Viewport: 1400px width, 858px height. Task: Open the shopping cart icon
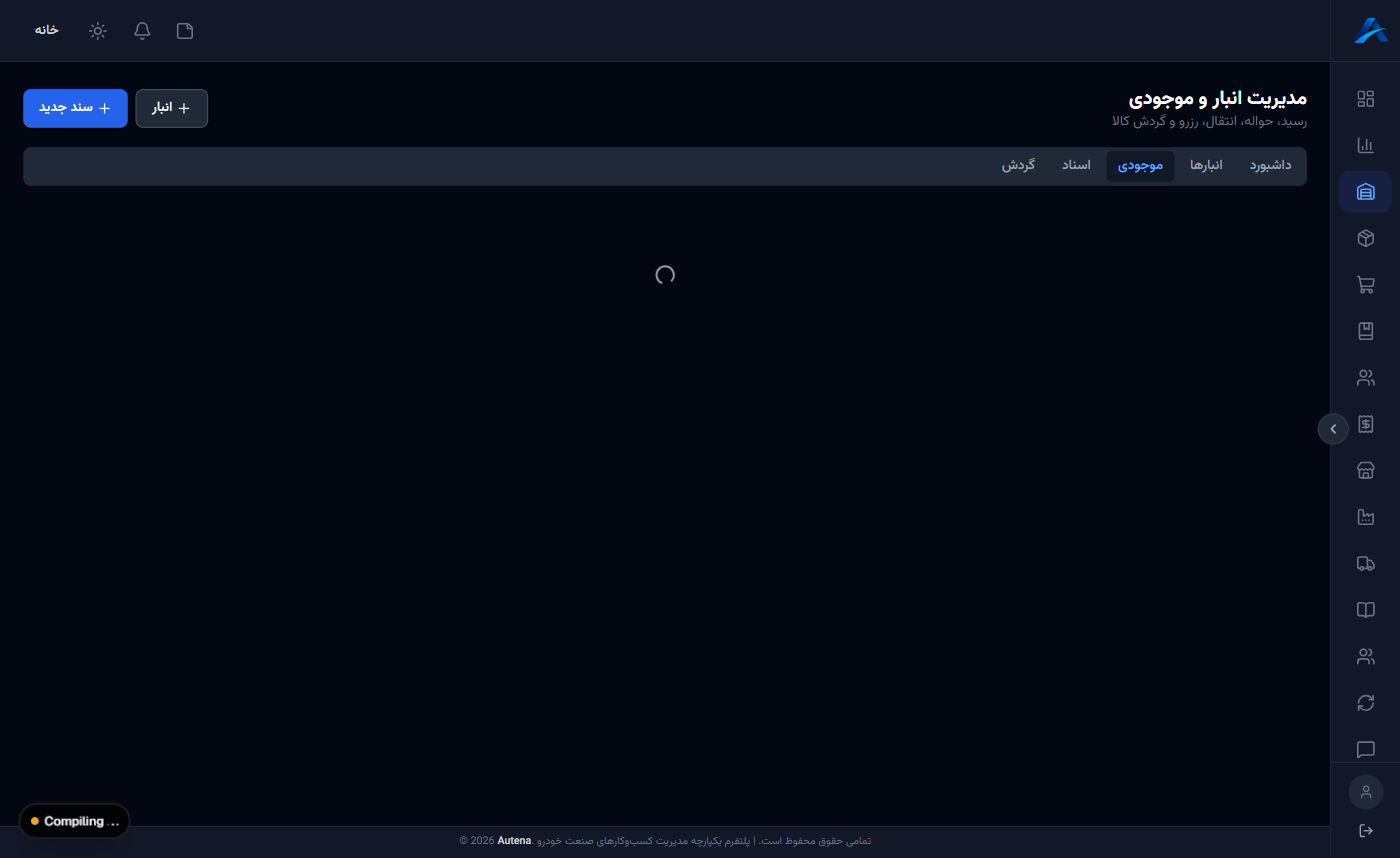1365,285
